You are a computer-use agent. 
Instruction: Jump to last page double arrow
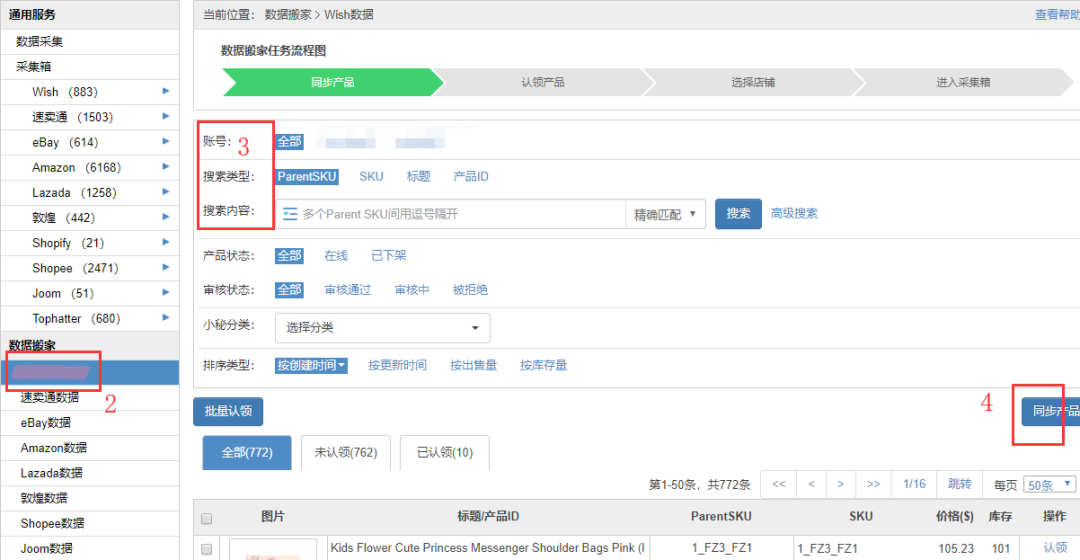[873, 484]
